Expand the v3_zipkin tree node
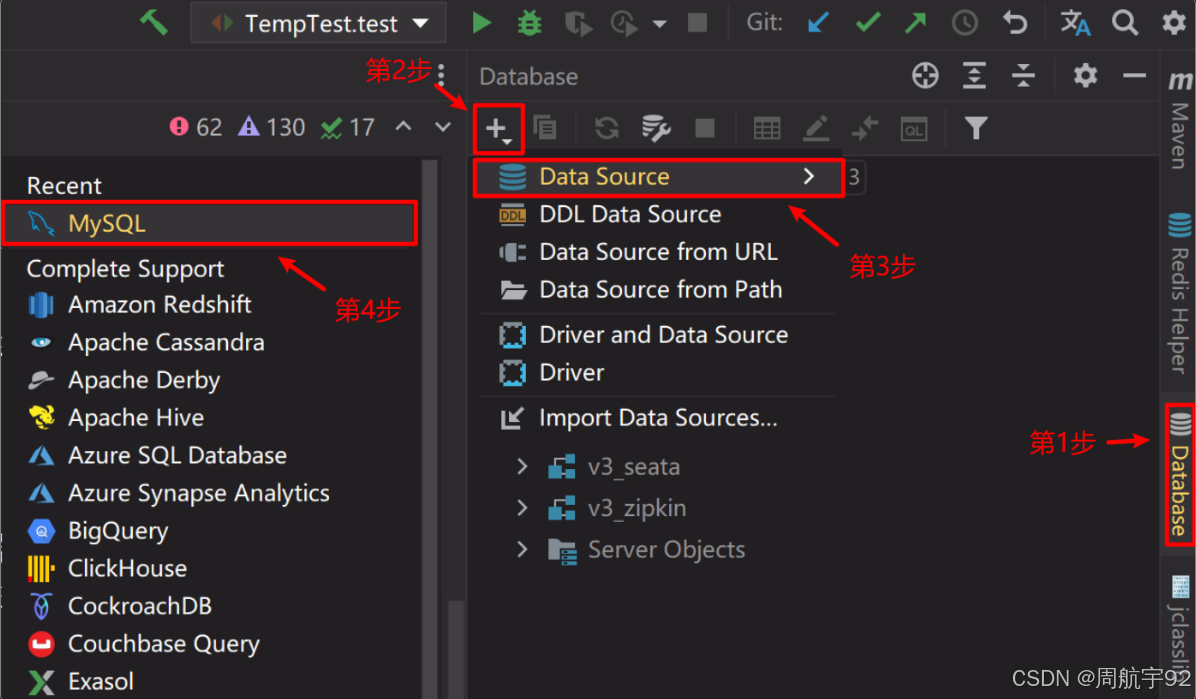The width and height of the screenshot is (1196, 699). 522,507
